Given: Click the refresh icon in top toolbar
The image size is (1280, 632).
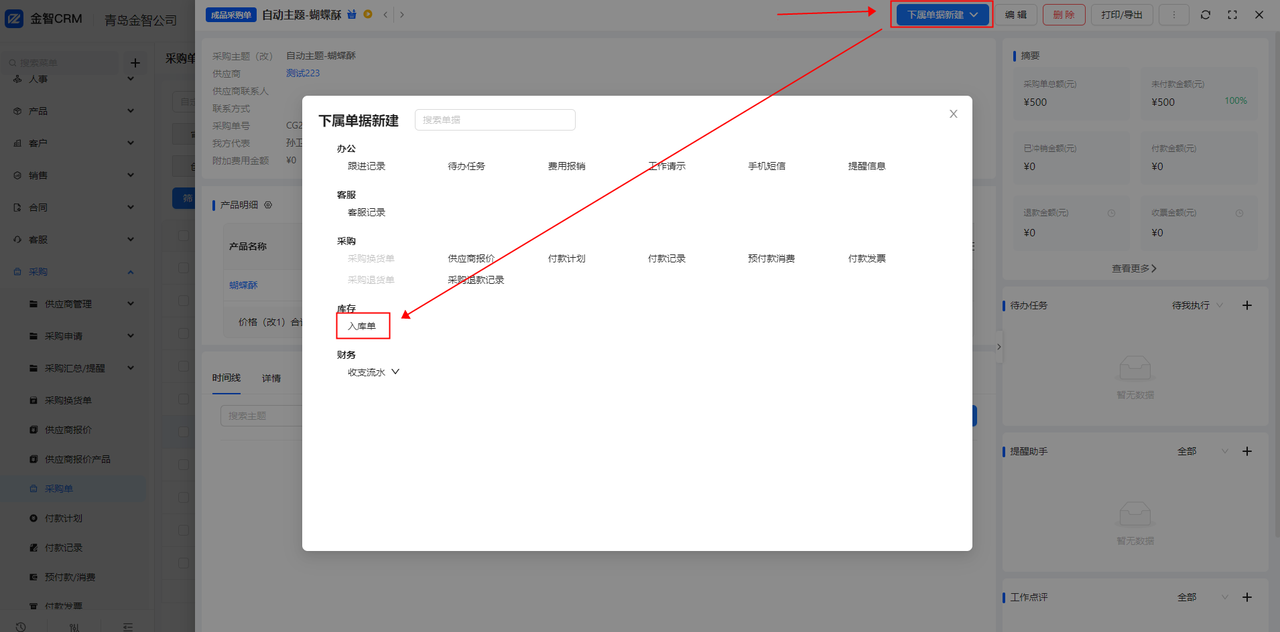Looking at the screenshot, I should click(x=1205, y=15).
